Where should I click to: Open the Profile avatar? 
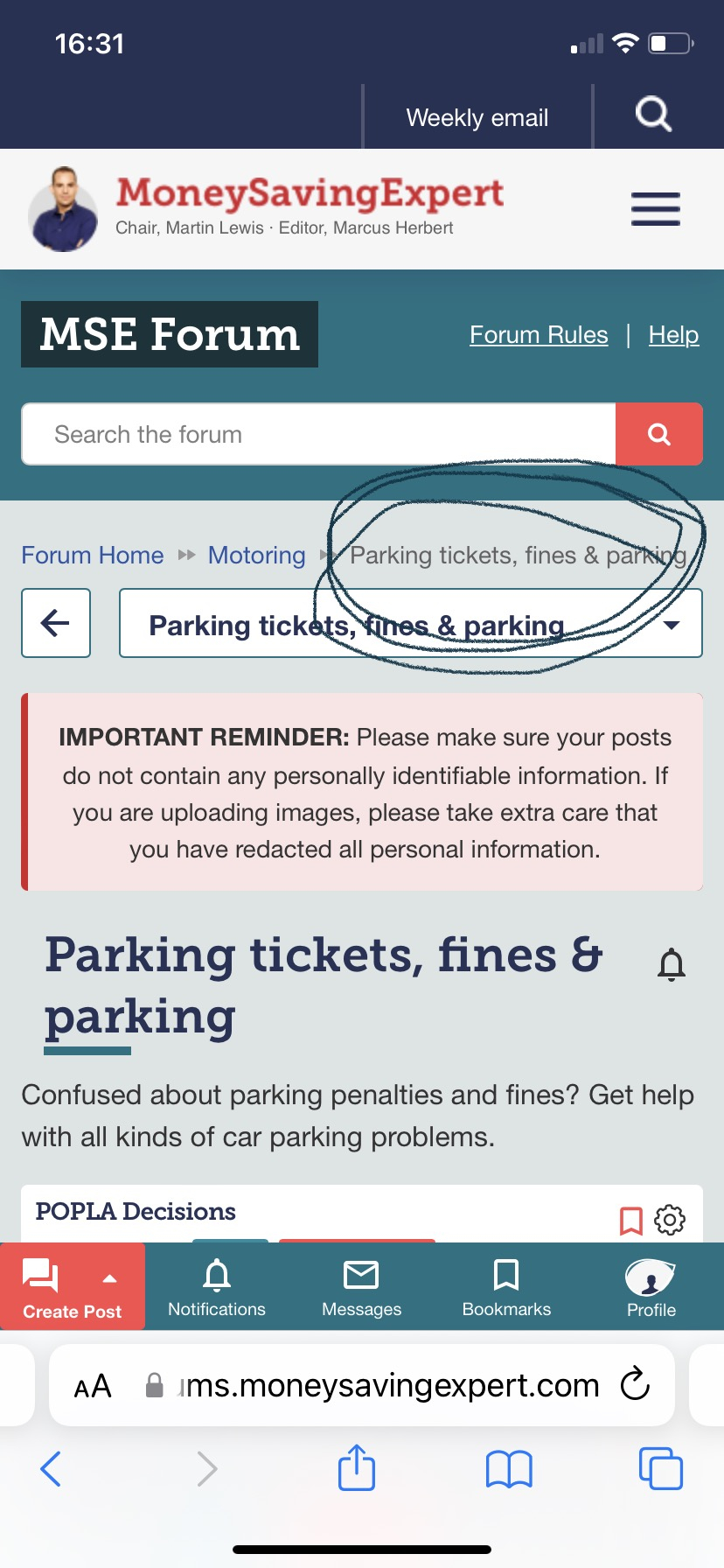tap(651, 1287)
